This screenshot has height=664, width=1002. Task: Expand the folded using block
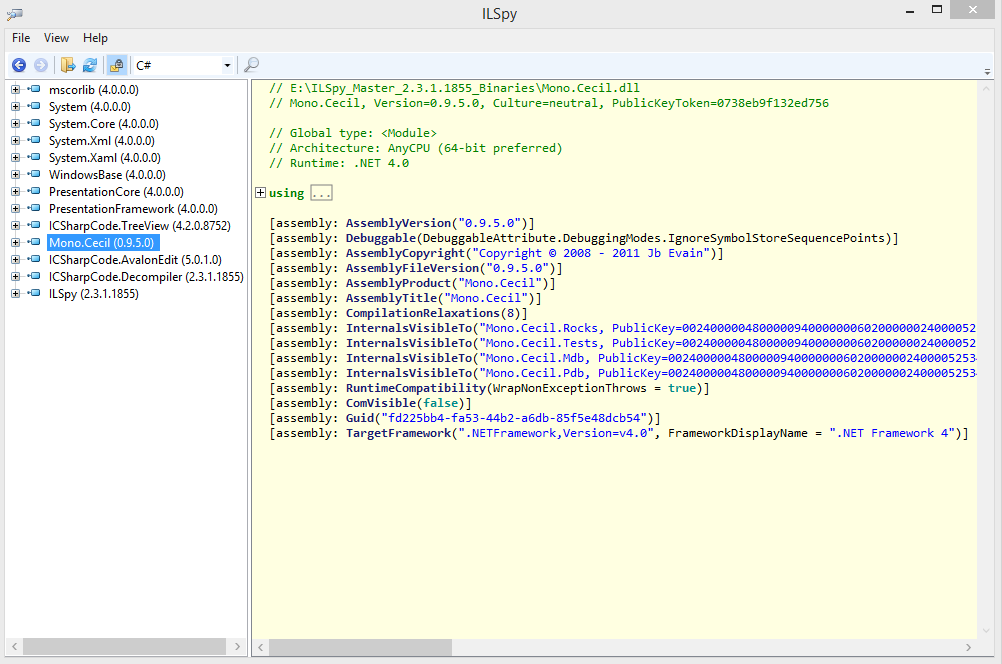260,192
